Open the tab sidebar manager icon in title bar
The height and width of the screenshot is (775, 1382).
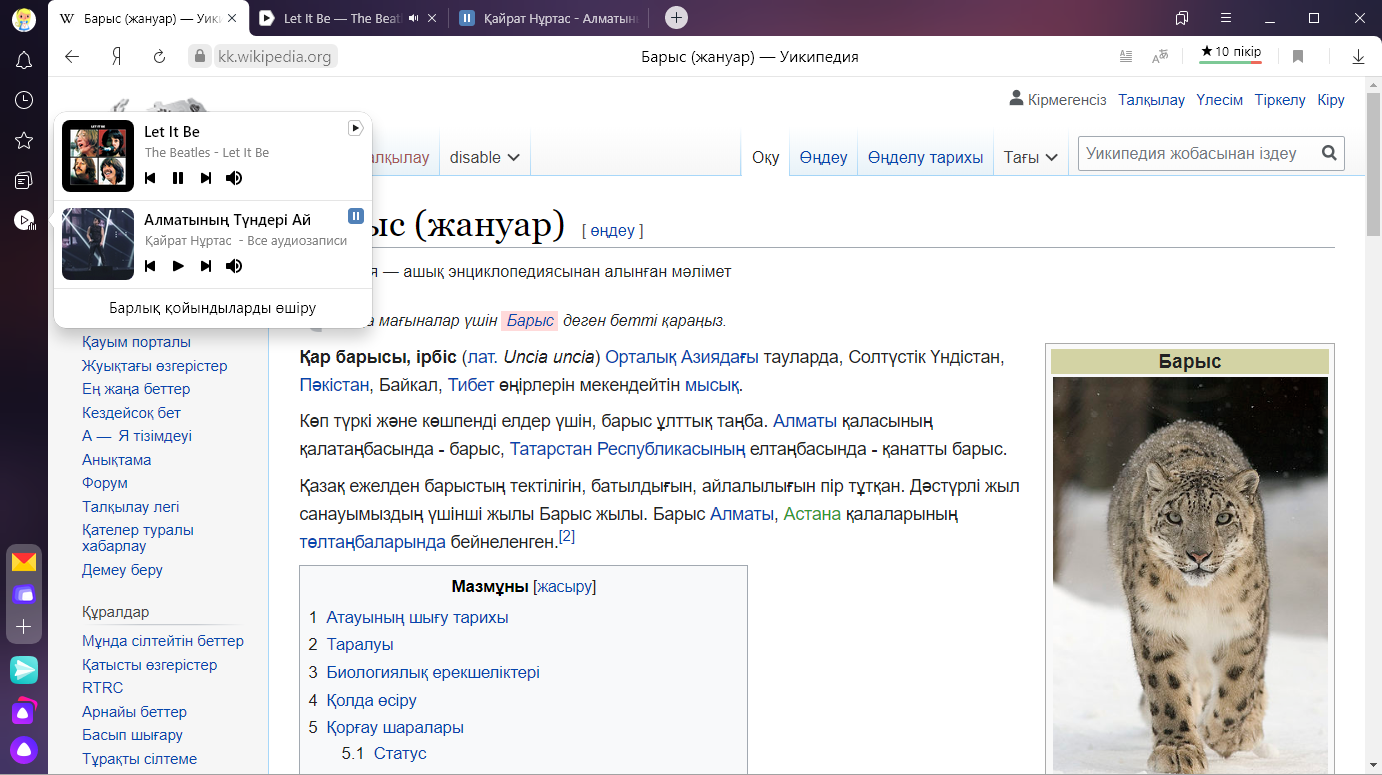[x=1182, y=18]
